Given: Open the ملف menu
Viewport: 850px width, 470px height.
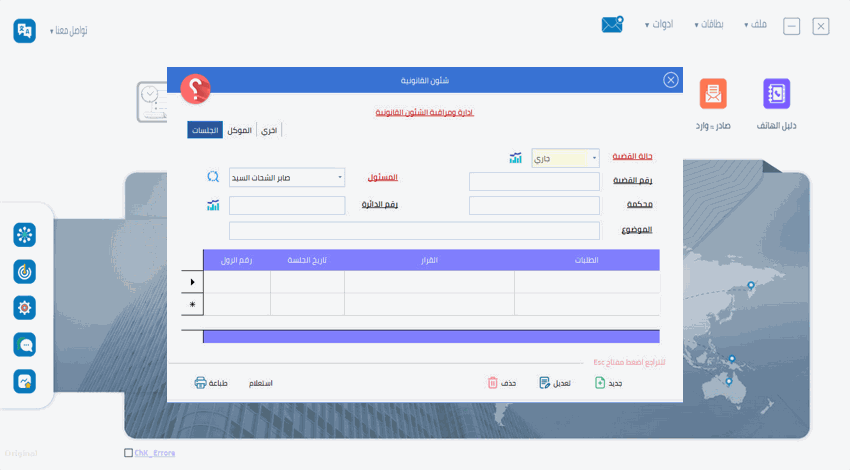Looking at the screenshot, I should 756,24.
